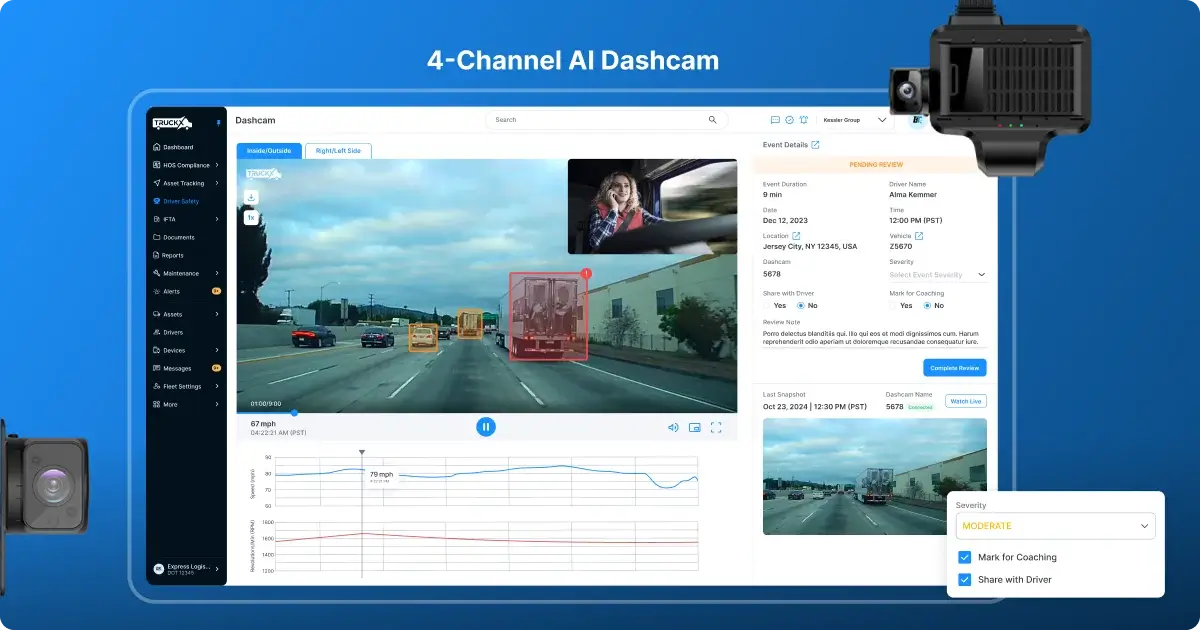Screen dimensions: 1200x630
Task: Open the alerts bell icon in the header
Action: point(803,120)
